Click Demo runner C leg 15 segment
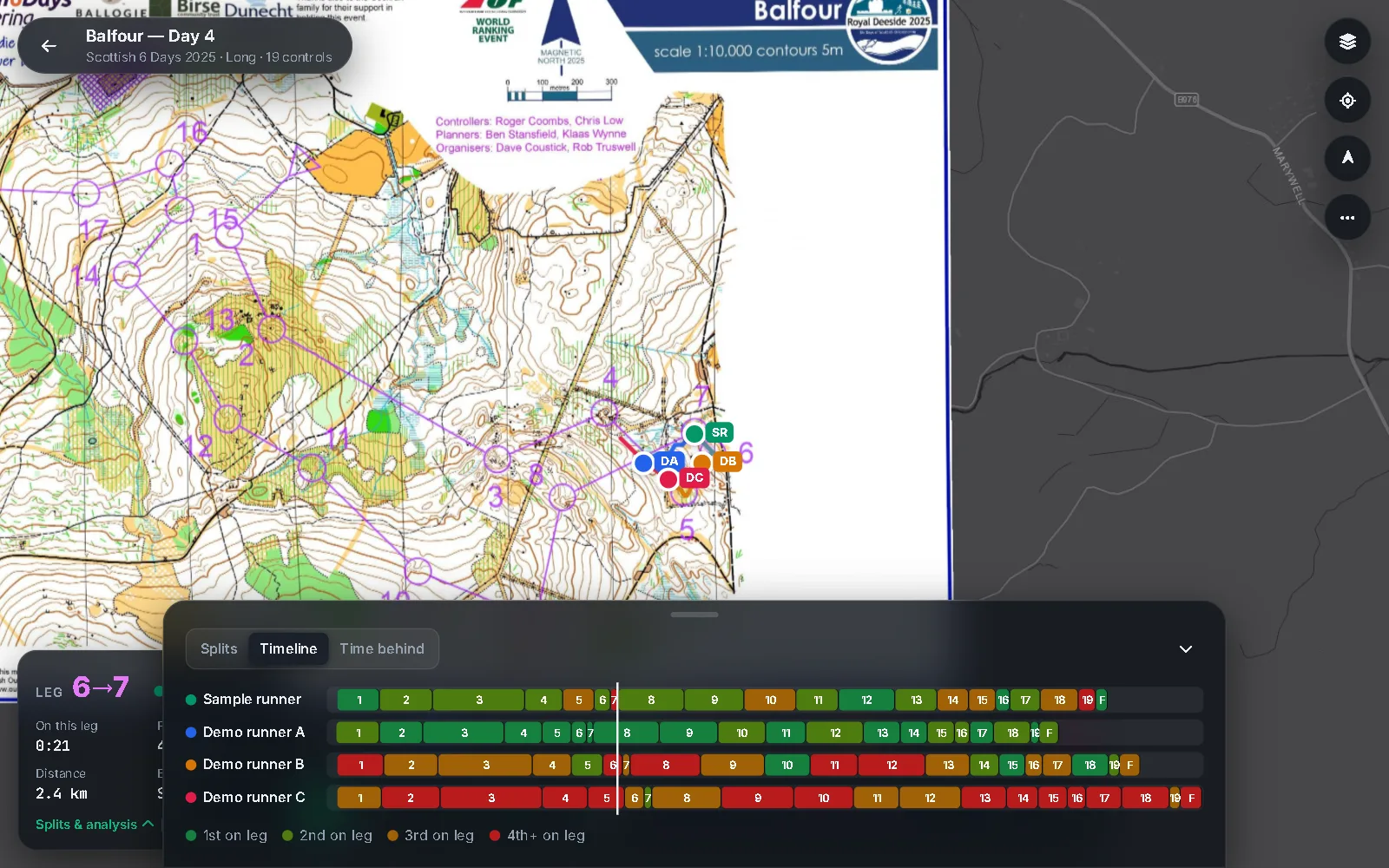Image resolution: width=1389 pixels, height=868 pixels. point(1053,798)
